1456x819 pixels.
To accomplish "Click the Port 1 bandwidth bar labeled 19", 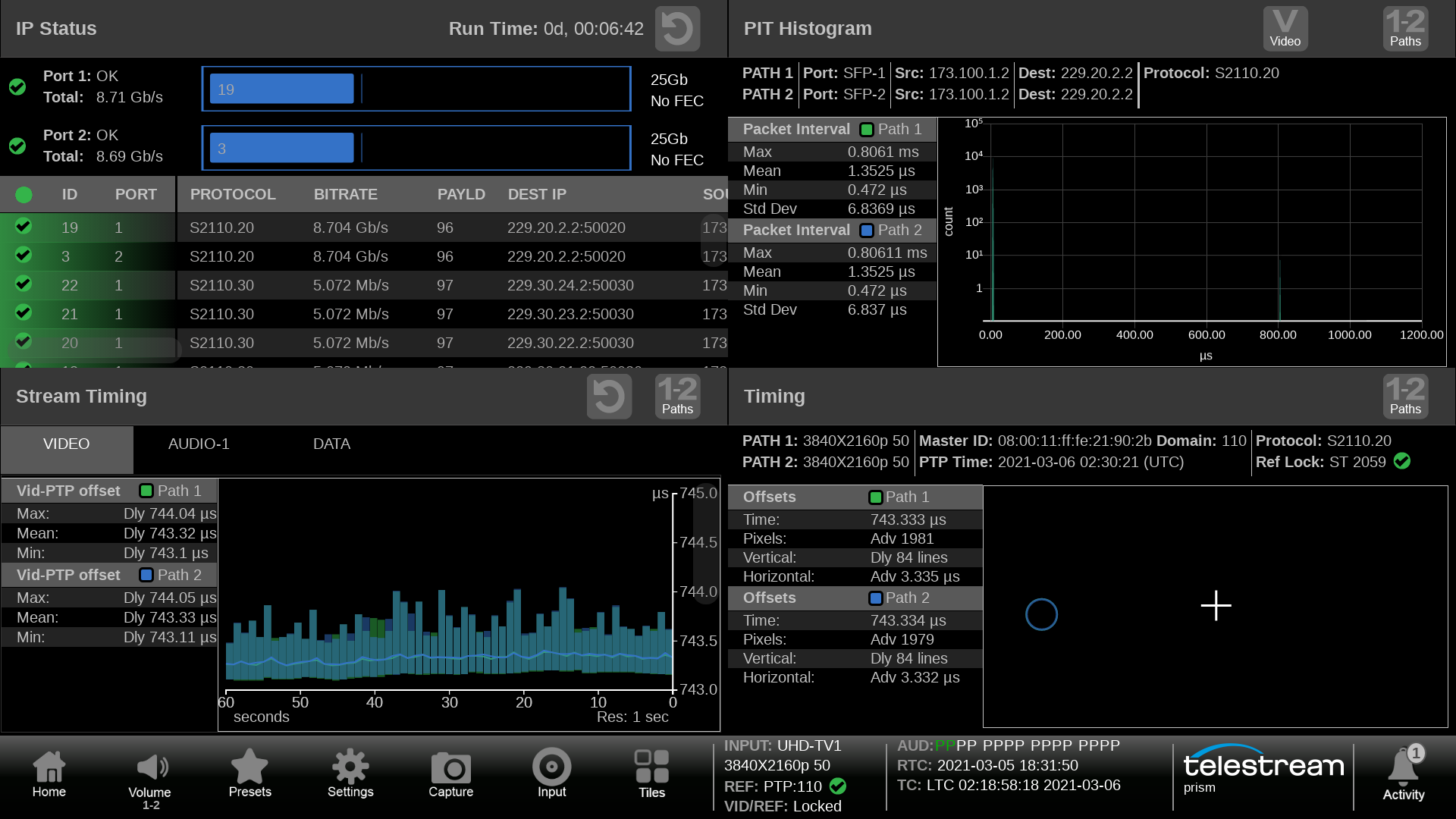I will tap(281, 89).
